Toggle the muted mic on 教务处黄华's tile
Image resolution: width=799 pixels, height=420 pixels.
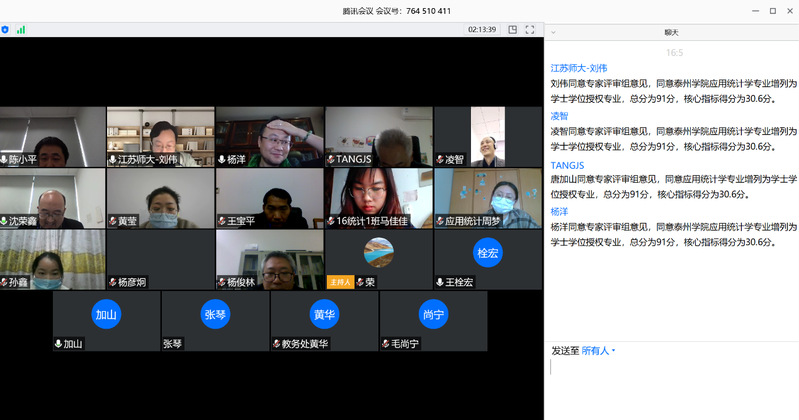click(276, 344)
